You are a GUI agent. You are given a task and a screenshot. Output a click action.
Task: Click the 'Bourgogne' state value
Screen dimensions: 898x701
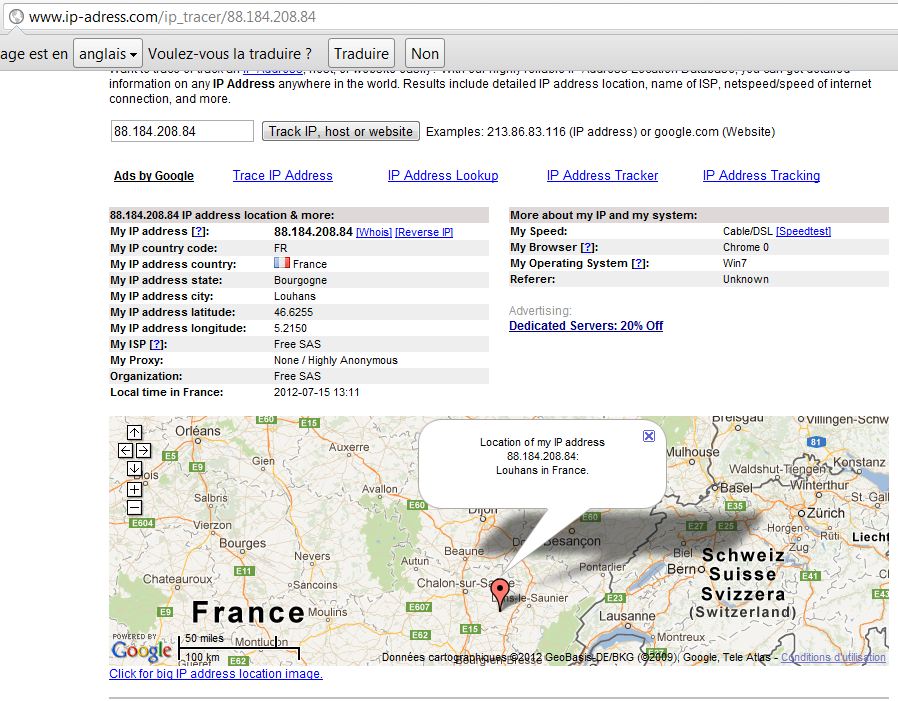(x=300, y=280)
